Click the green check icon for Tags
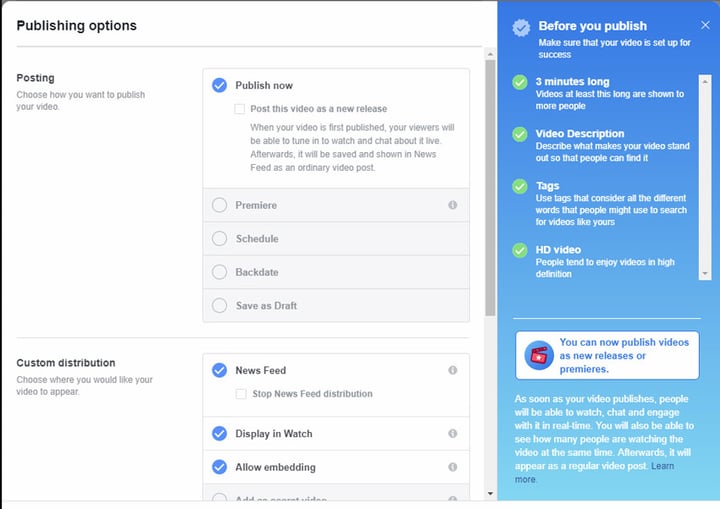The width and height of the screenshot is (720, 509). click(x=520, y=187)
